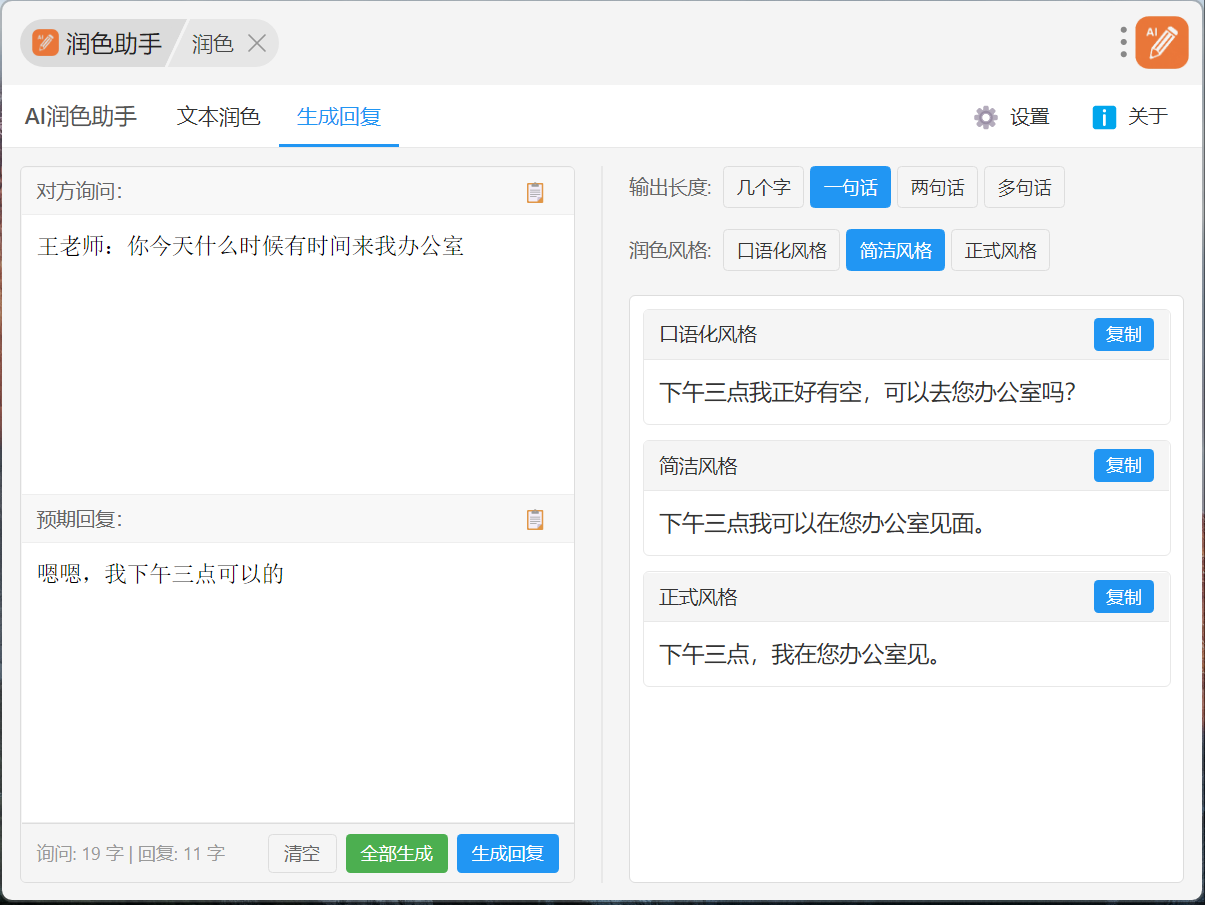Click the 润色 breadcrumb tab
Screen dimensions: 1205x905
[213, 43]
